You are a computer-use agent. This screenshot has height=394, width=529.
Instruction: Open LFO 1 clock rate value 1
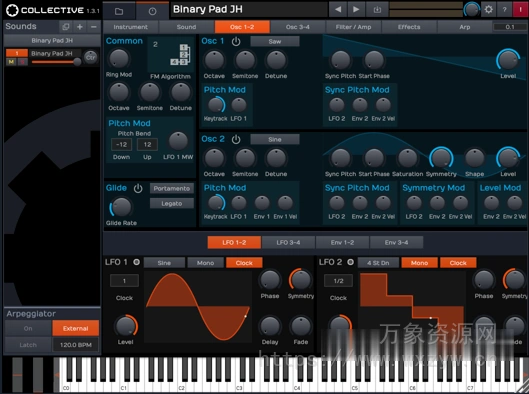point(124,281)
